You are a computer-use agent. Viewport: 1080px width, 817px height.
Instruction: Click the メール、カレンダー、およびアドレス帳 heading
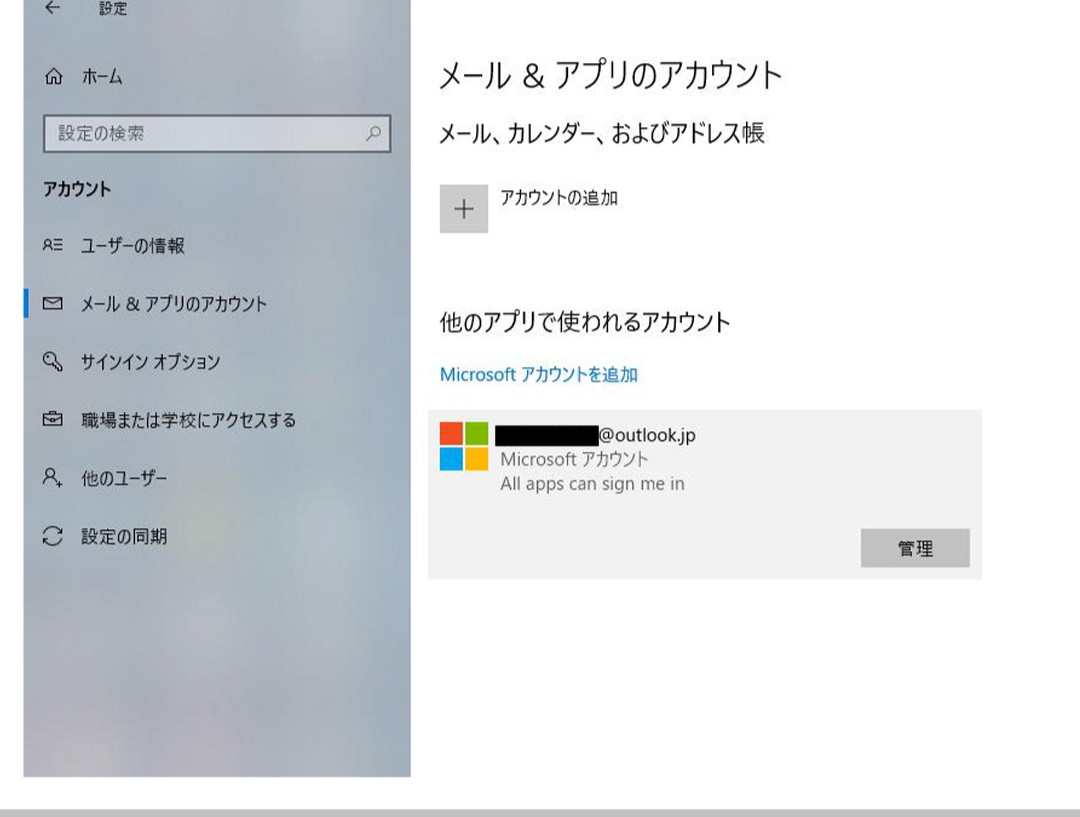pos(602,133)
